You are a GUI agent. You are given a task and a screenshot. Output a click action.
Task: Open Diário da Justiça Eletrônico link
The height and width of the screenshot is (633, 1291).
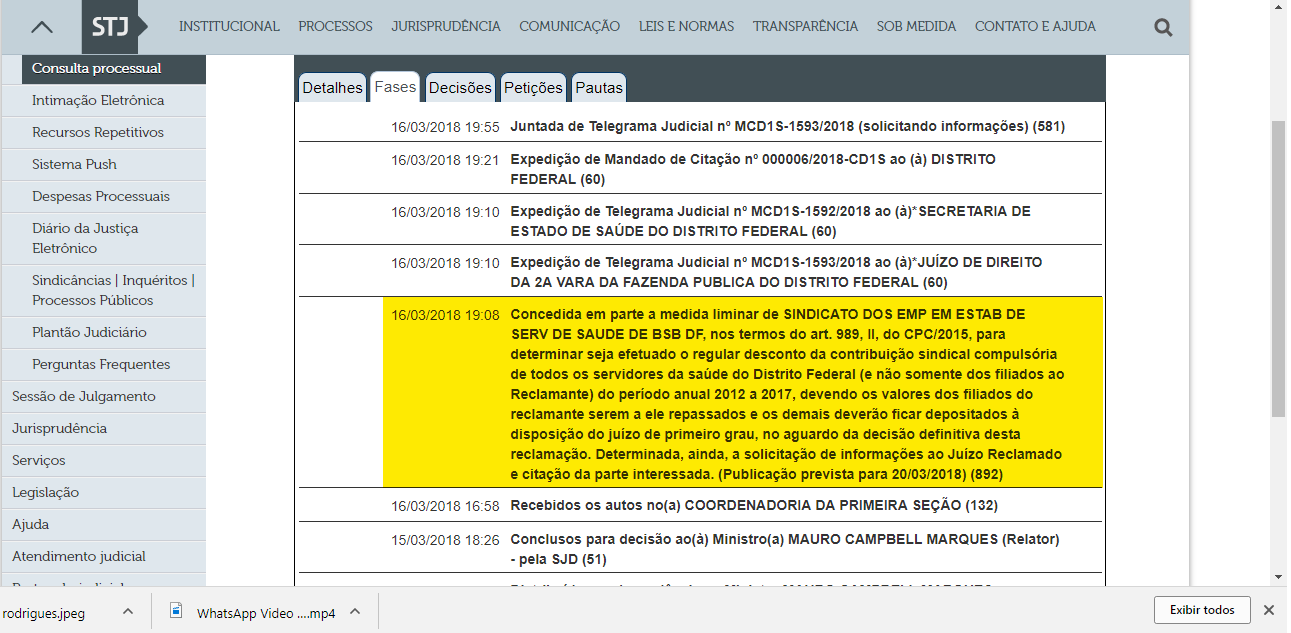click(x=85, y=238)
